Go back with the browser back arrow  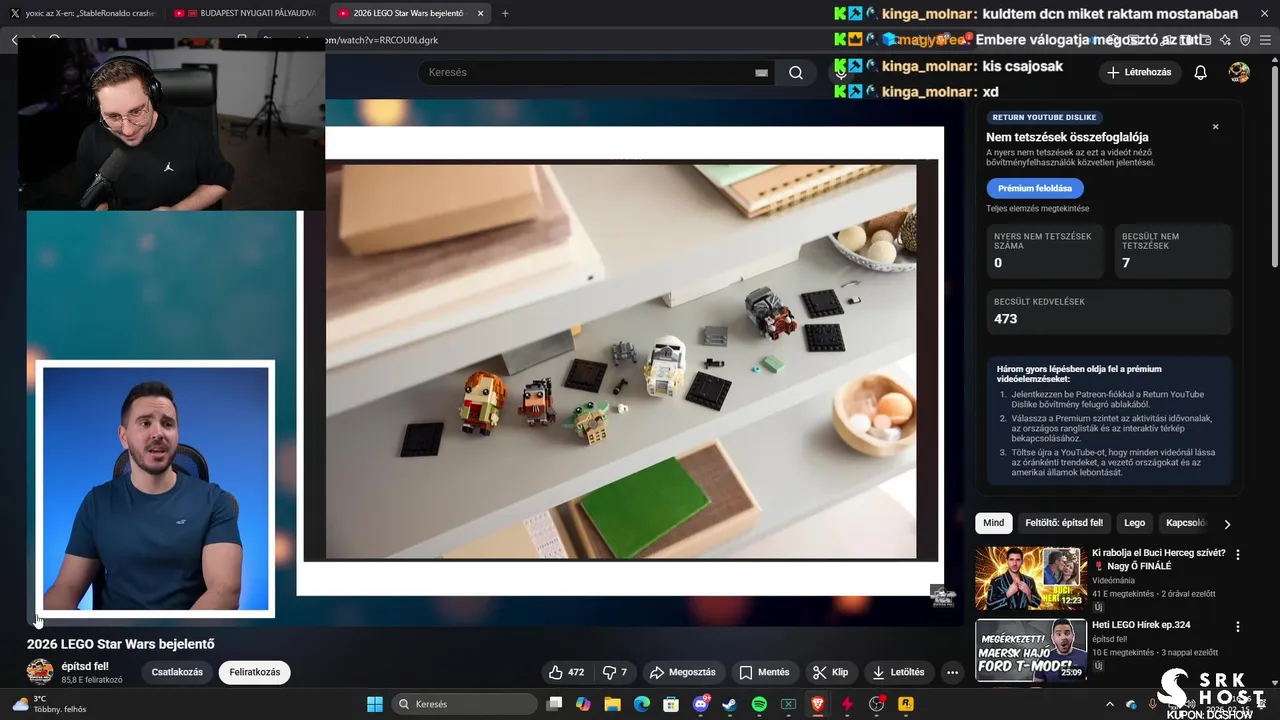coord(14,40)
